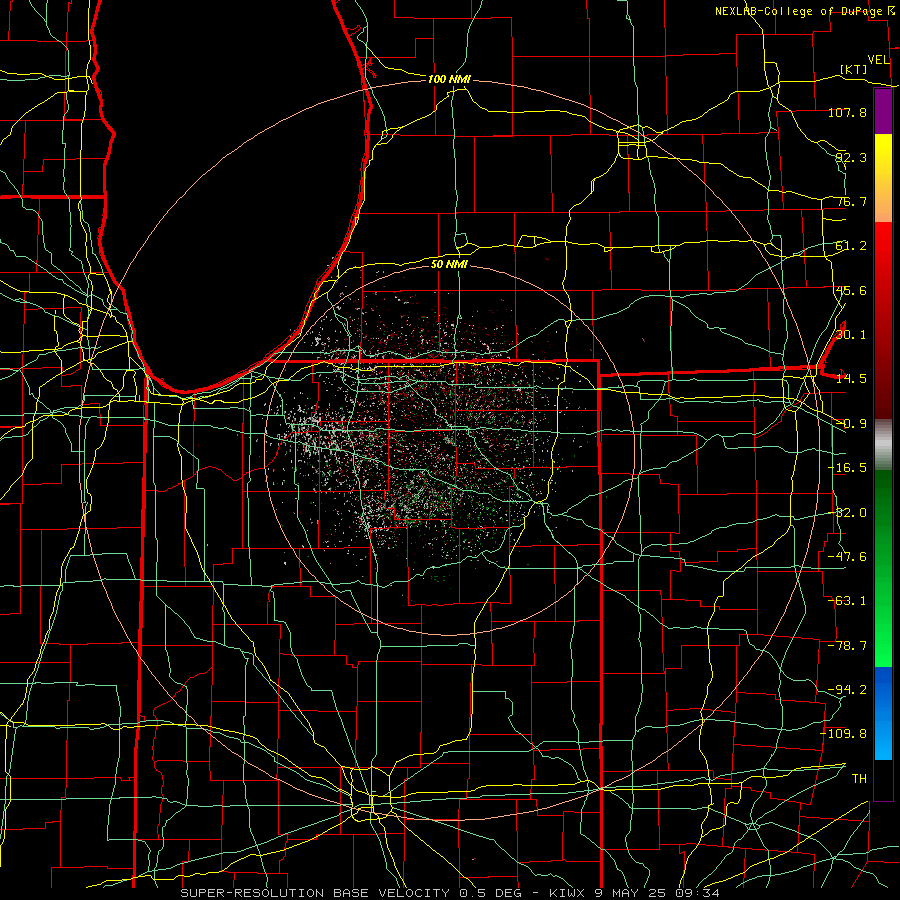This screenshot has height=900, width=900.
Task: Select the 14.5 legend value
Action: coord(851,379)
